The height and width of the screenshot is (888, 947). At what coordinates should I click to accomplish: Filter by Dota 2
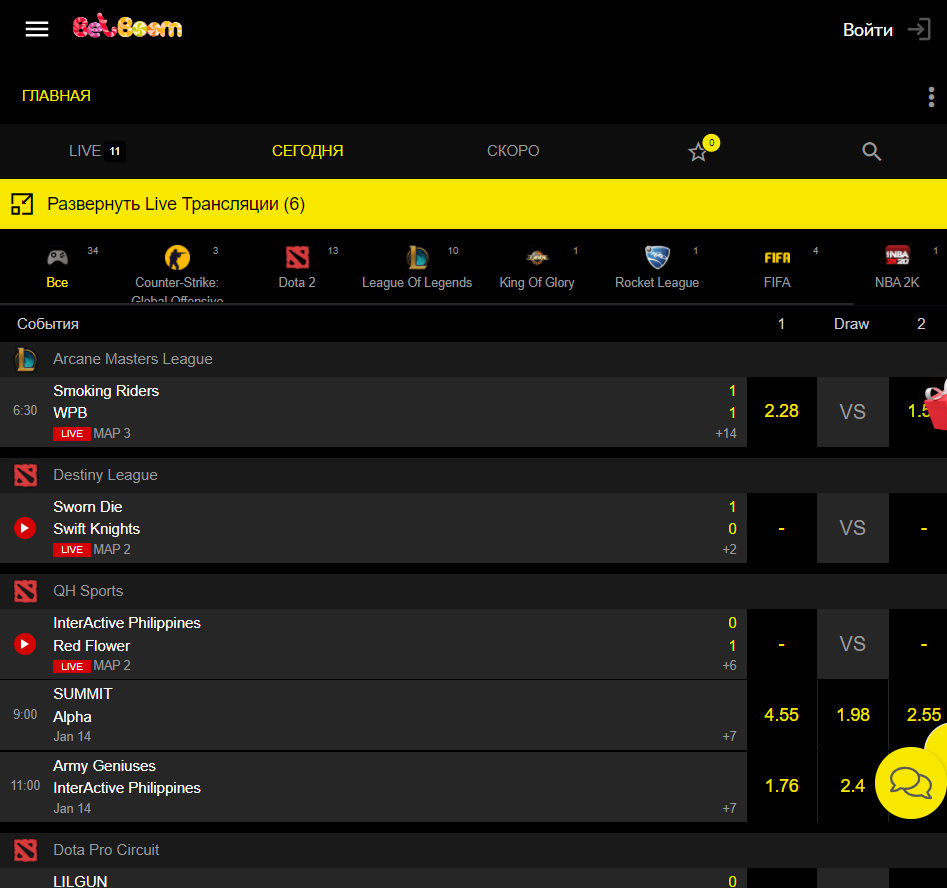(x=297, y=268)
